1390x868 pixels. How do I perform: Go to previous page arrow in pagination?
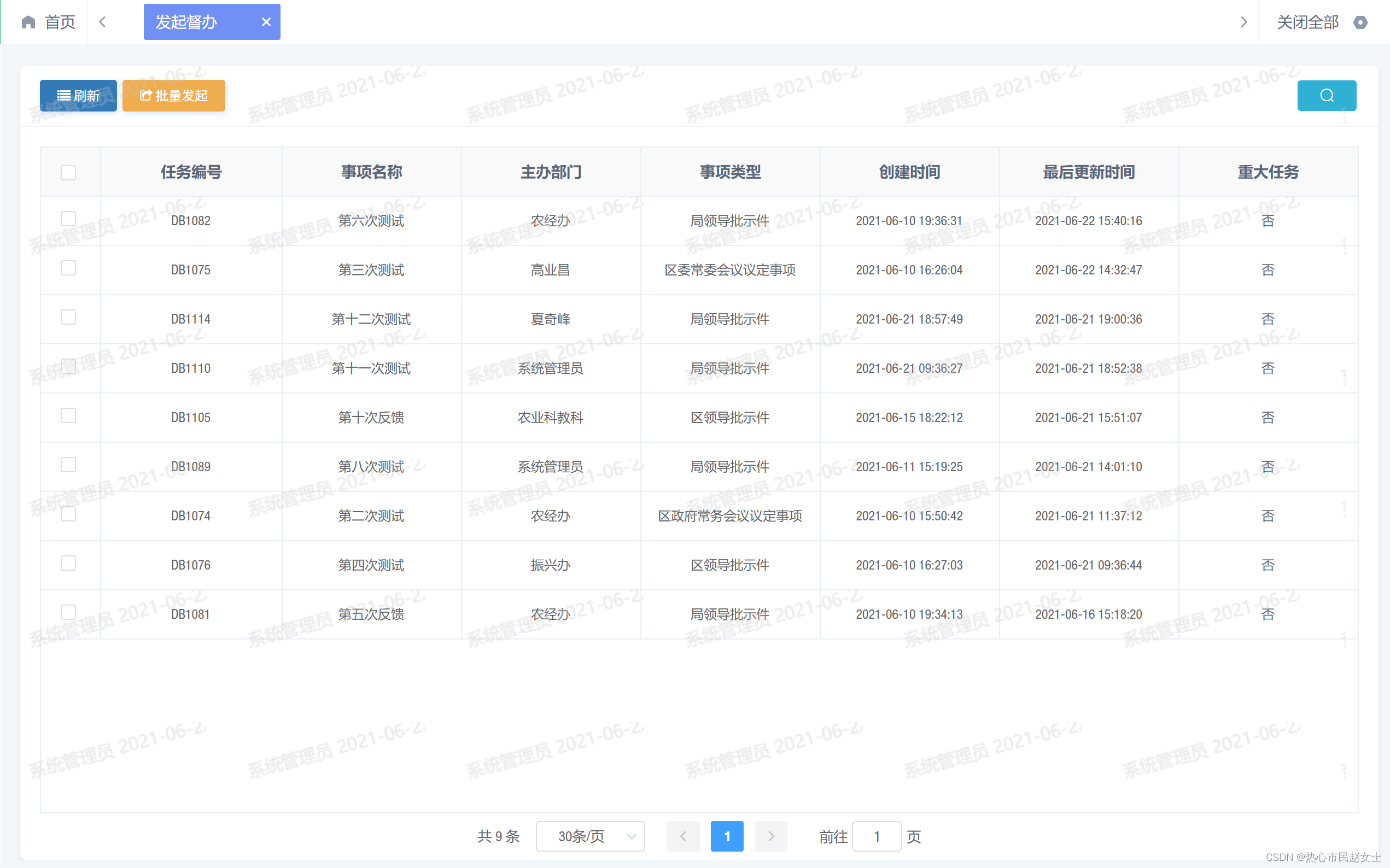(682, 836)
